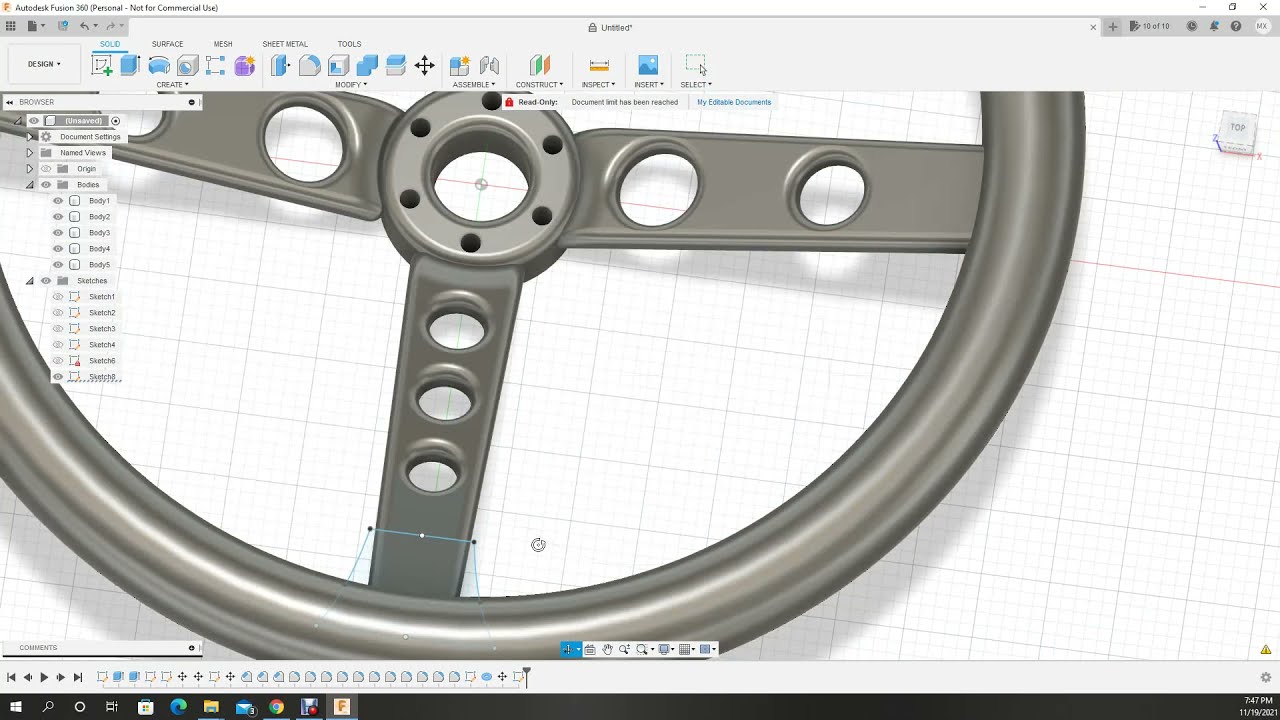The image size is (1280, 720).
Task: Open the Create Form tool
Action: 245,65
